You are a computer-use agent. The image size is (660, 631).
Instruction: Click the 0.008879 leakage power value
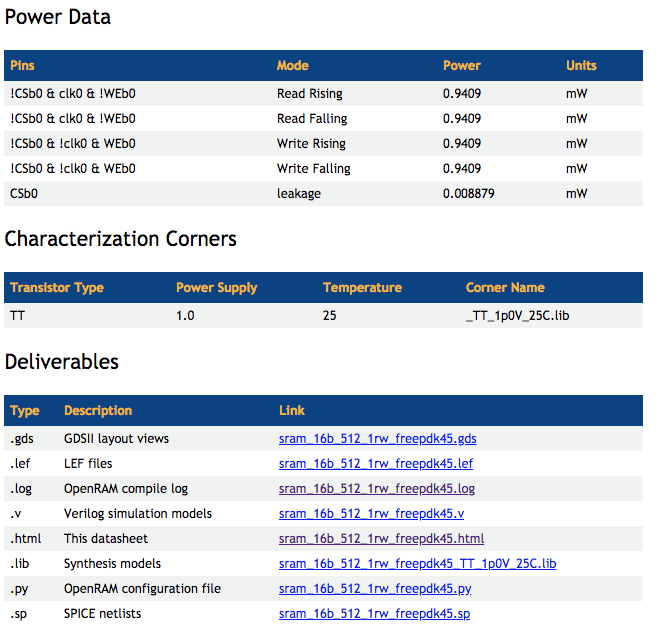point(468,194)
